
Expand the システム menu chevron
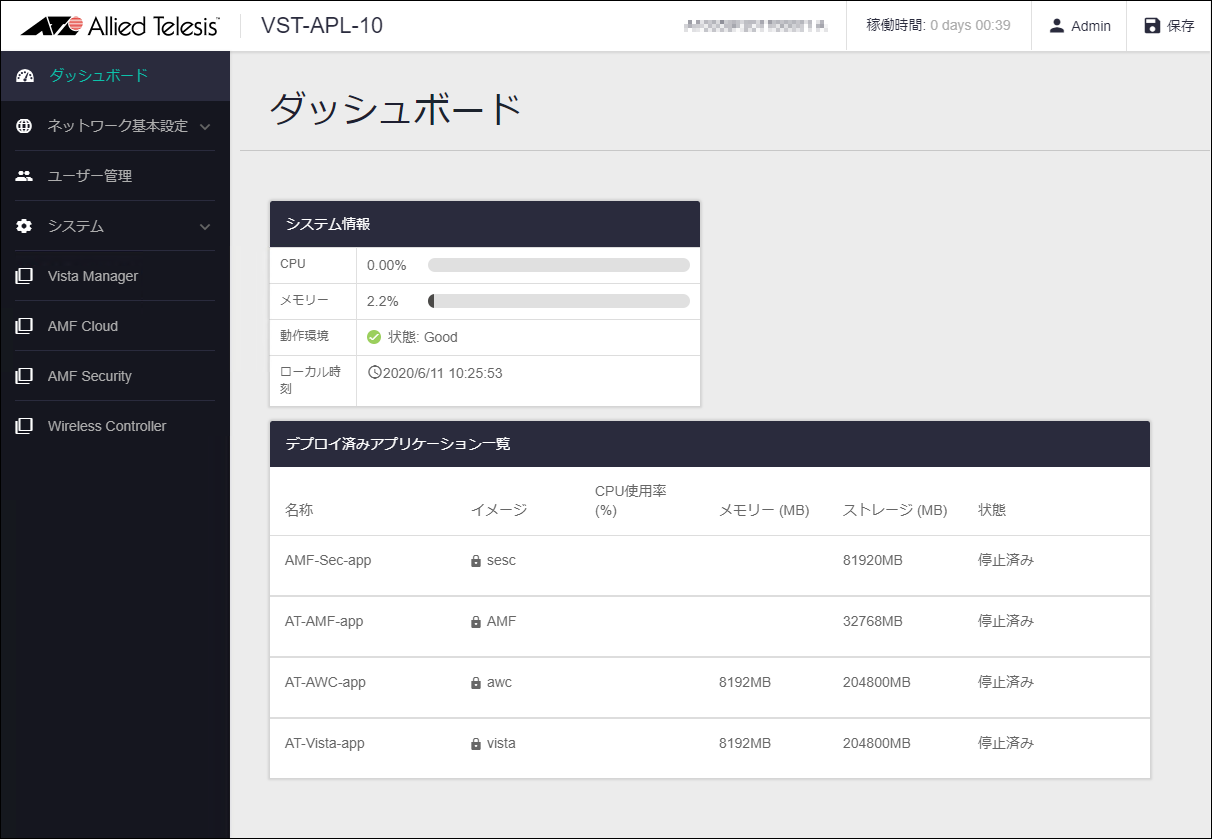(x=205, y=227)
